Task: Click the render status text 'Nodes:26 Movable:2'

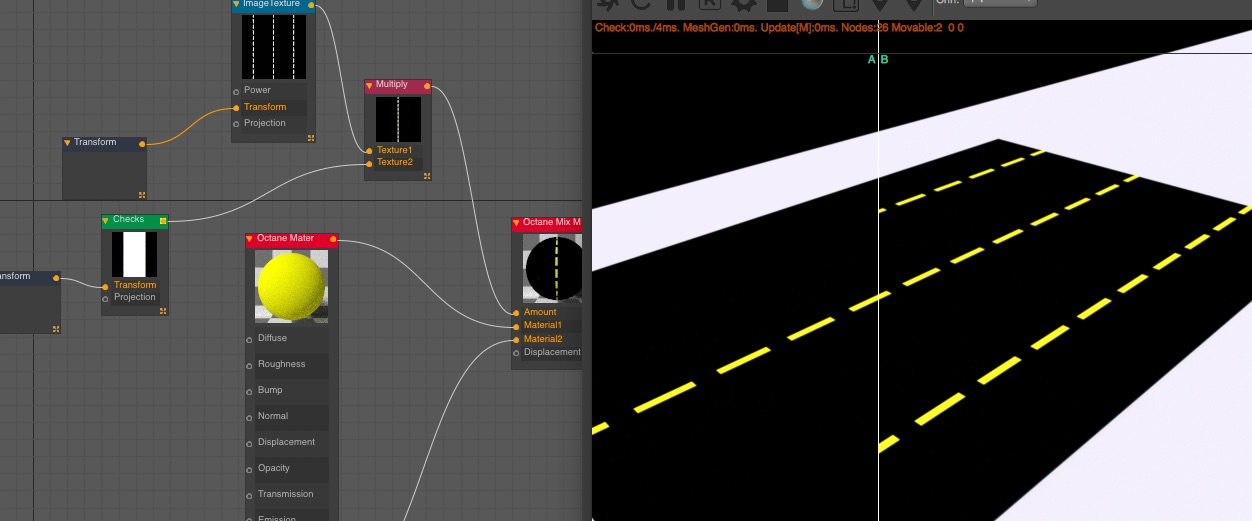Action: pyautogui.click(x=894, y=27)
